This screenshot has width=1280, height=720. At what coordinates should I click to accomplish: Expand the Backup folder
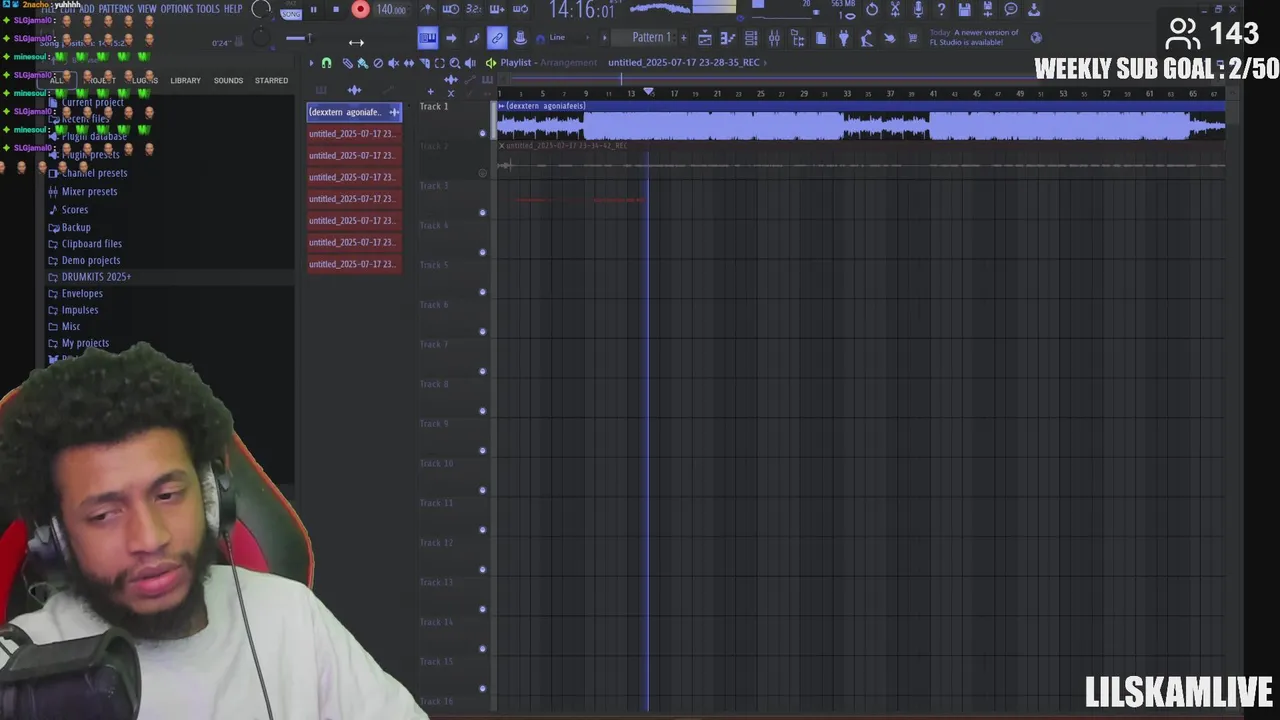click(x=76, y=227)
